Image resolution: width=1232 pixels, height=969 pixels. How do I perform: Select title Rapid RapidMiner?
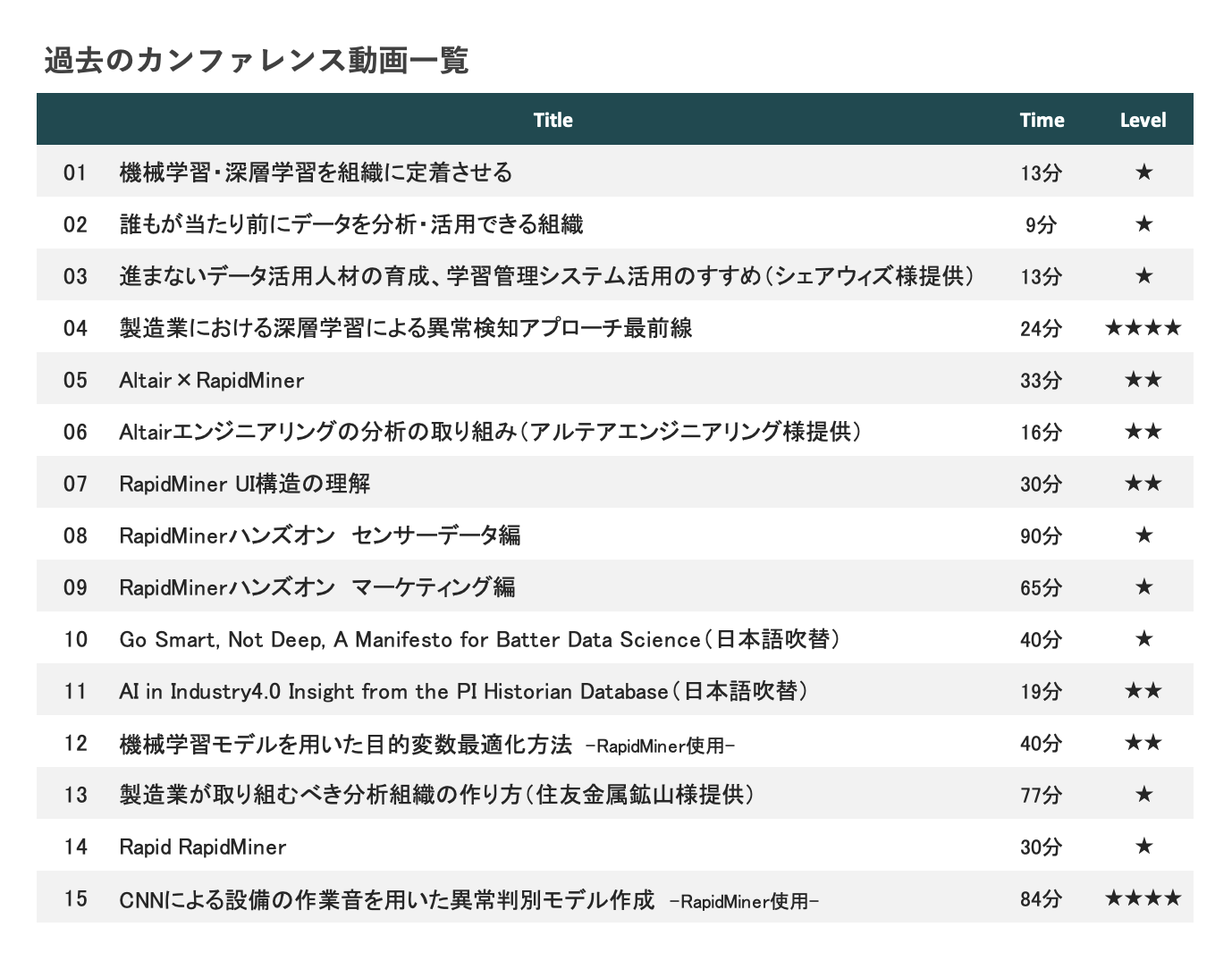203,847
